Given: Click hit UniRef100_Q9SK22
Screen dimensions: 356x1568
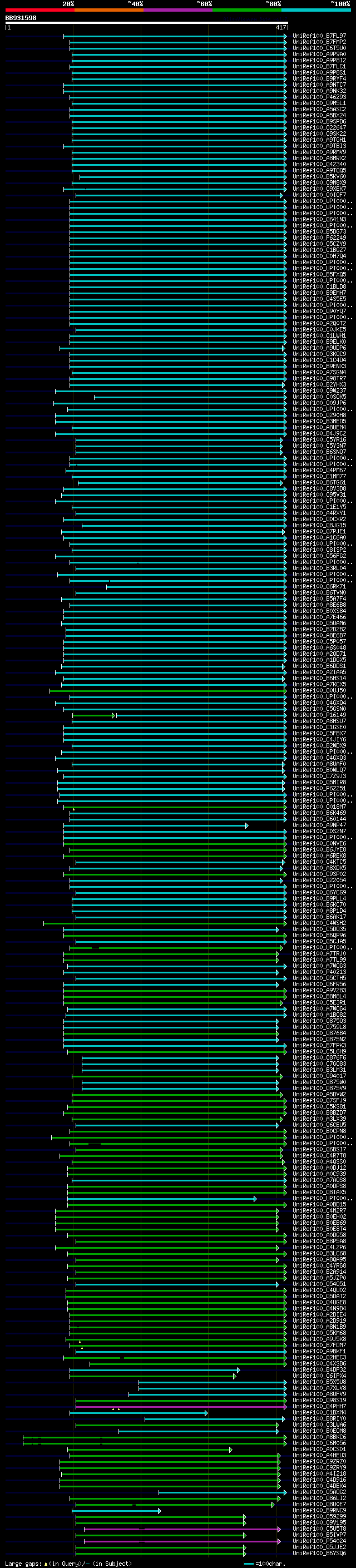Looking at the screenshot, I should click(x=319, y=133).
